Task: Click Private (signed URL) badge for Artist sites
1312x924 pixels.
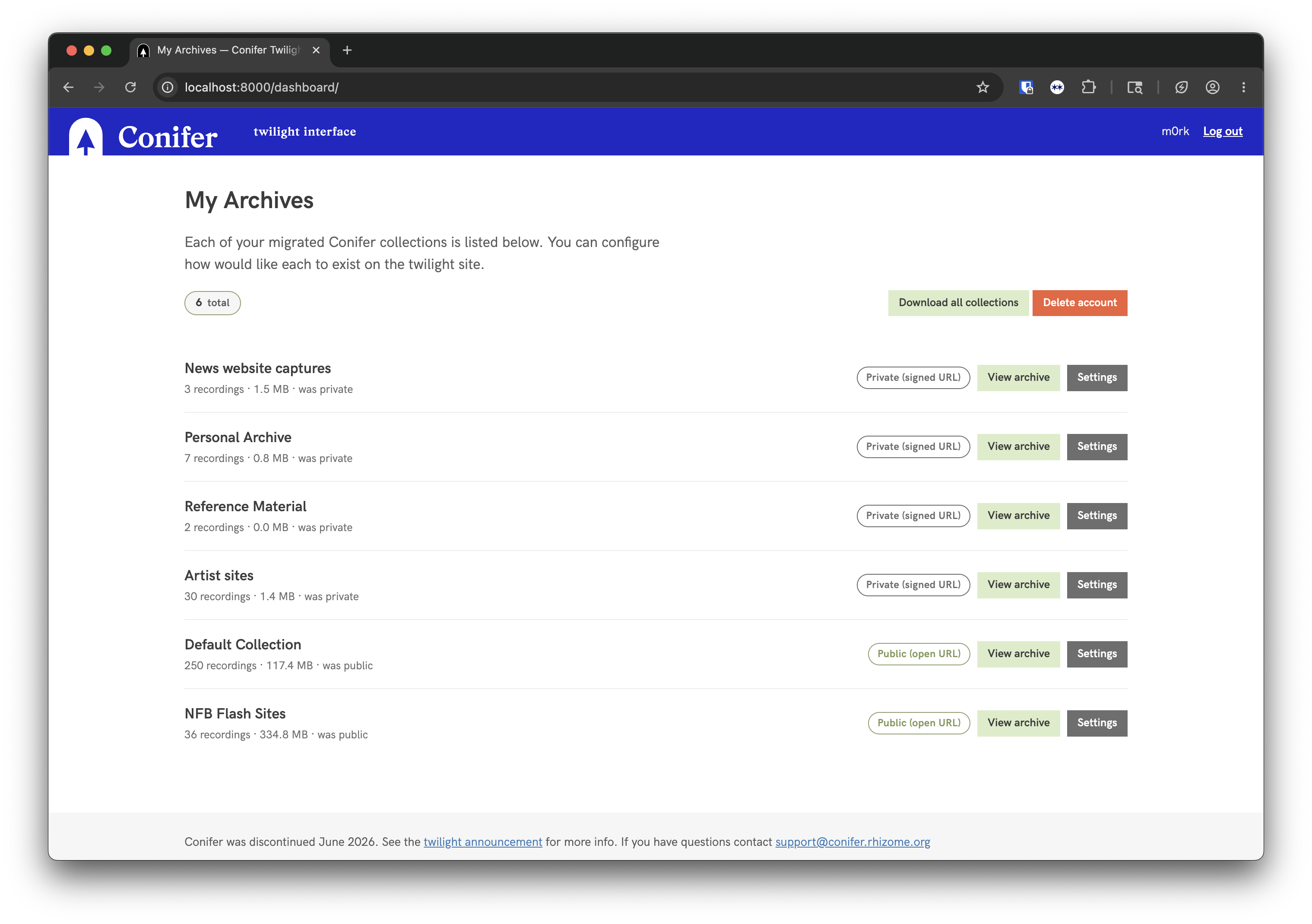Action: coord(913,585)
